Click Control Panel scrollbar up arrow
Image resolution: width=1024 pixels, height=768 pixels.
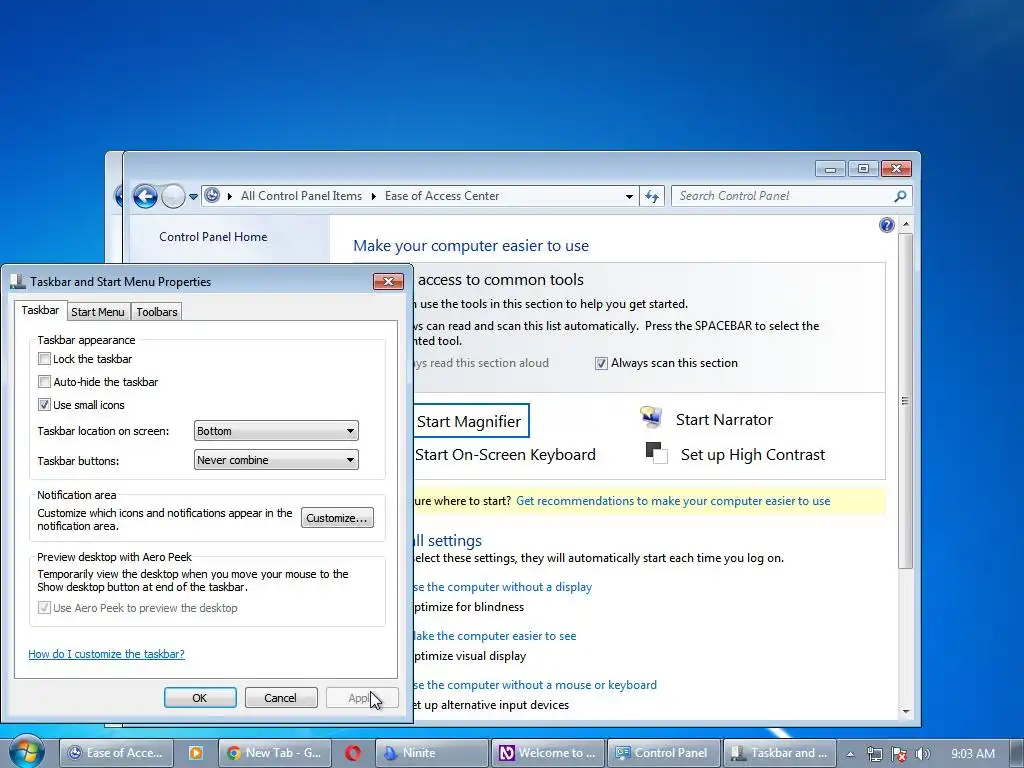pos(905,225)
